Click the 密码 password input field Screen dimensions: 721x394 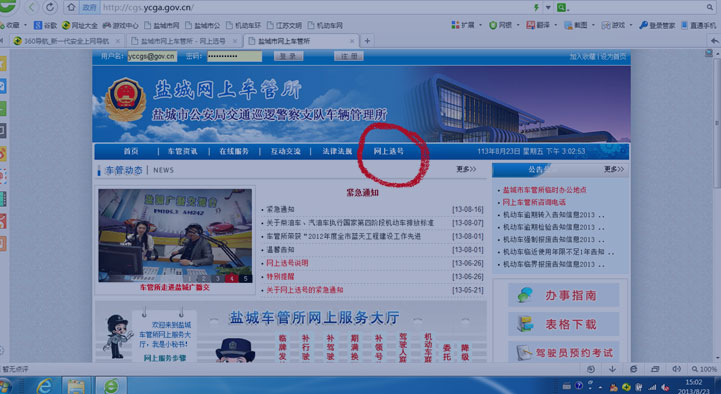235,56
